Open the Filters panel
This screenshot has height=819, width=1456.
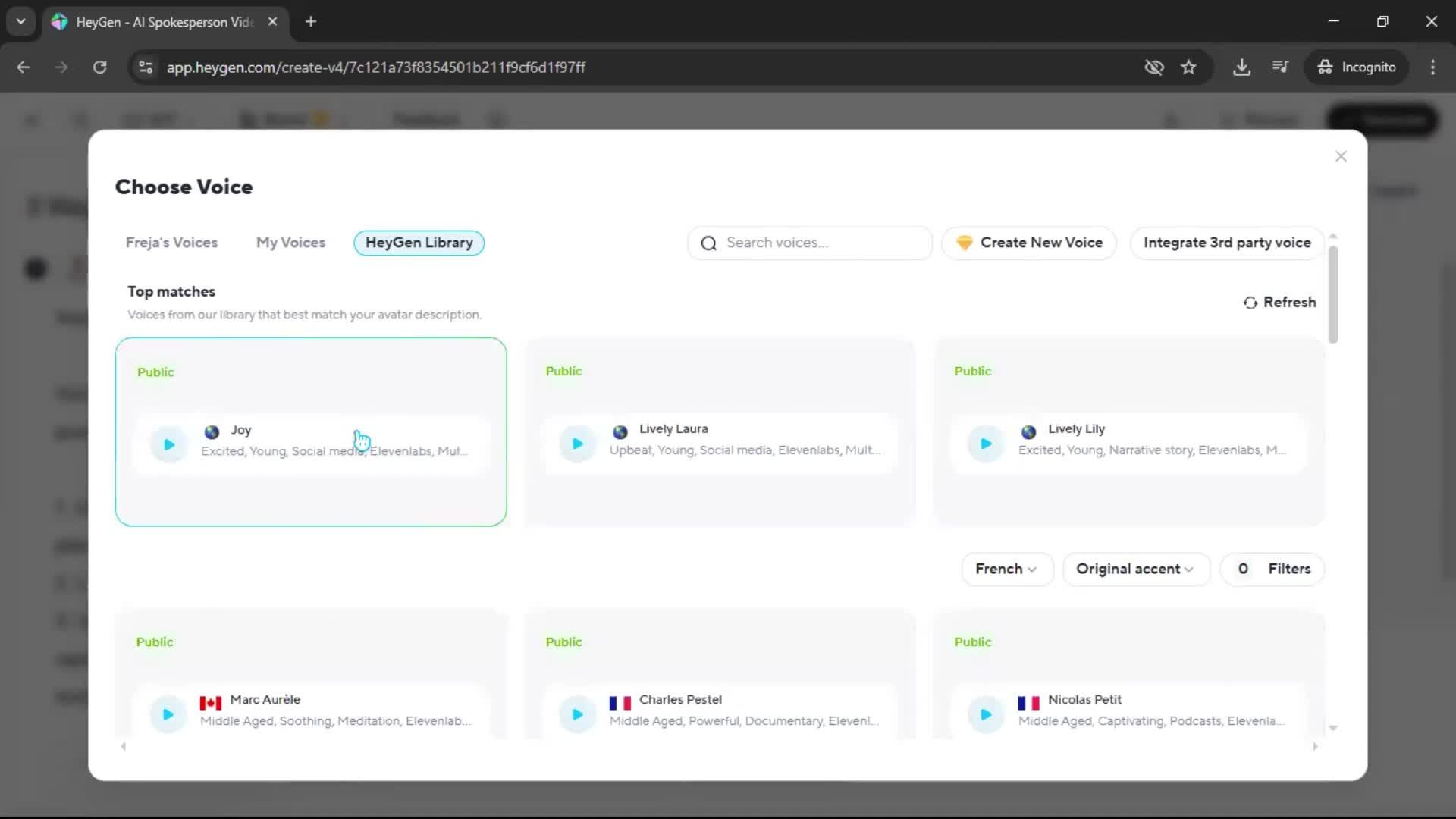coord(1273,569)
